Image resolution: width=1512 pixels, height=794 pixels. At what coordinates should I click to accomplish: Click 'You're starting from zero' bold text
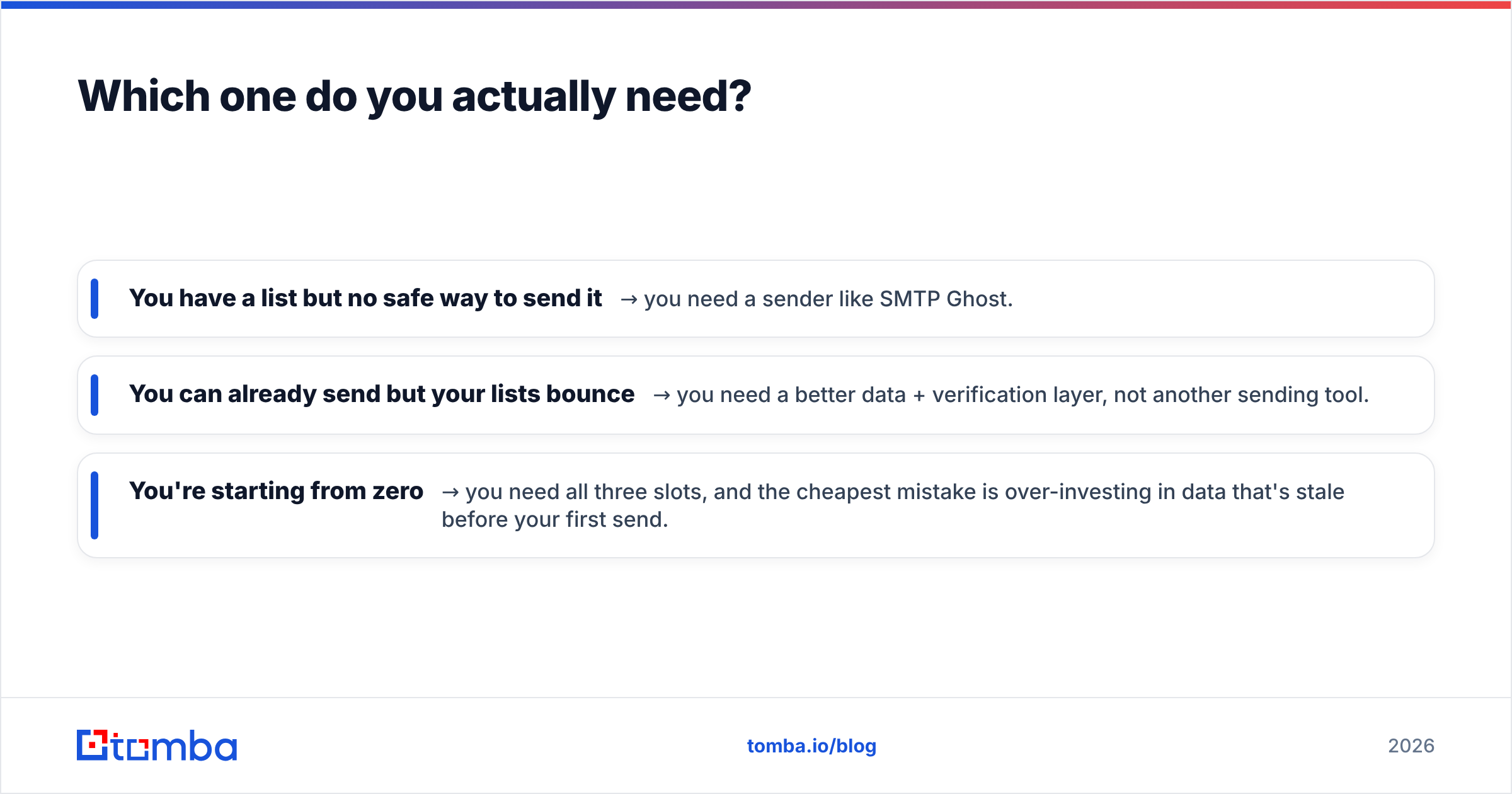276,491
